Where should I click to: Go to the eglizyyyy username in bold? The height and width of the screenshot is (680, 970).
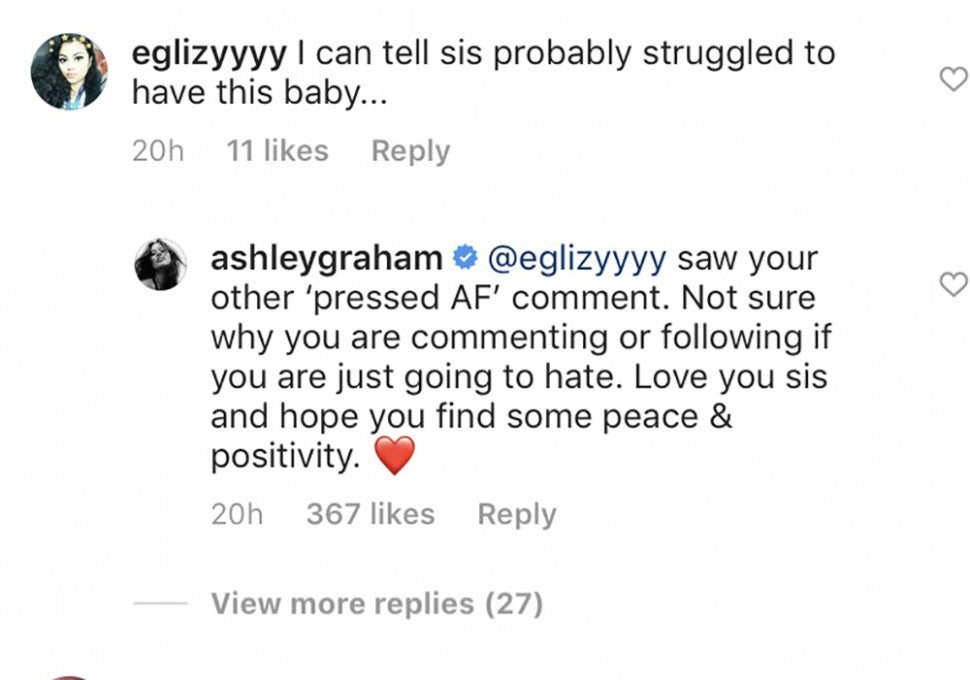[210, 53]
